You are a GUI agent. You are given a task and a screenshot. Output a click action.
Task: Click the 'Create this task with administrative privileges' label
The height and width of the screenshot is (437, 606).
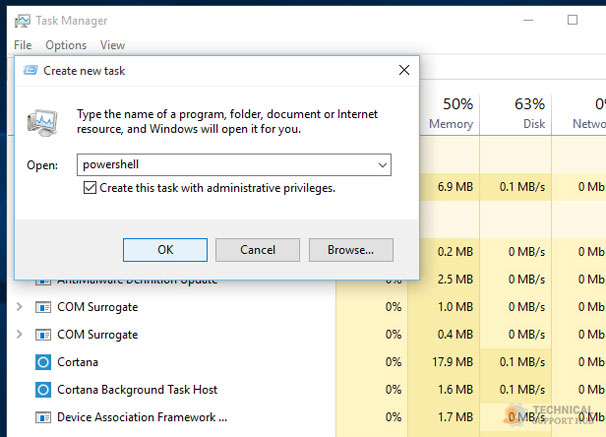(217, 188)
